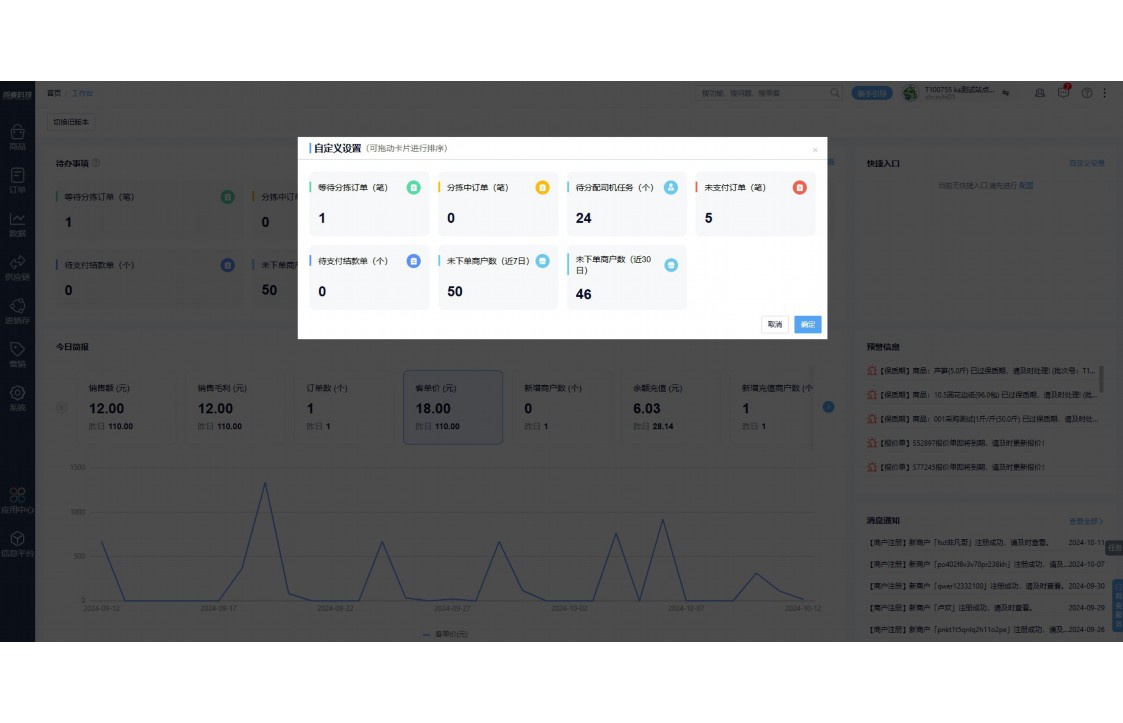The width and height of the screenshot is (1123, 723).
Task: Open the message notifications icon with badge
Action: coord(1064,93)
